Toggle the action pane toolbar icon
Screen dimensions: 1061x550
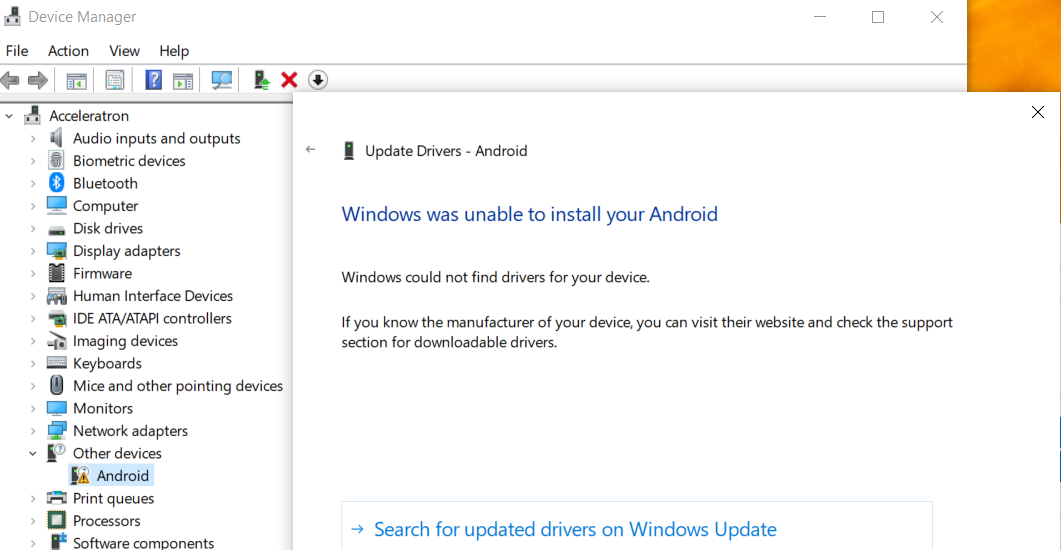[x=183, y=81]
